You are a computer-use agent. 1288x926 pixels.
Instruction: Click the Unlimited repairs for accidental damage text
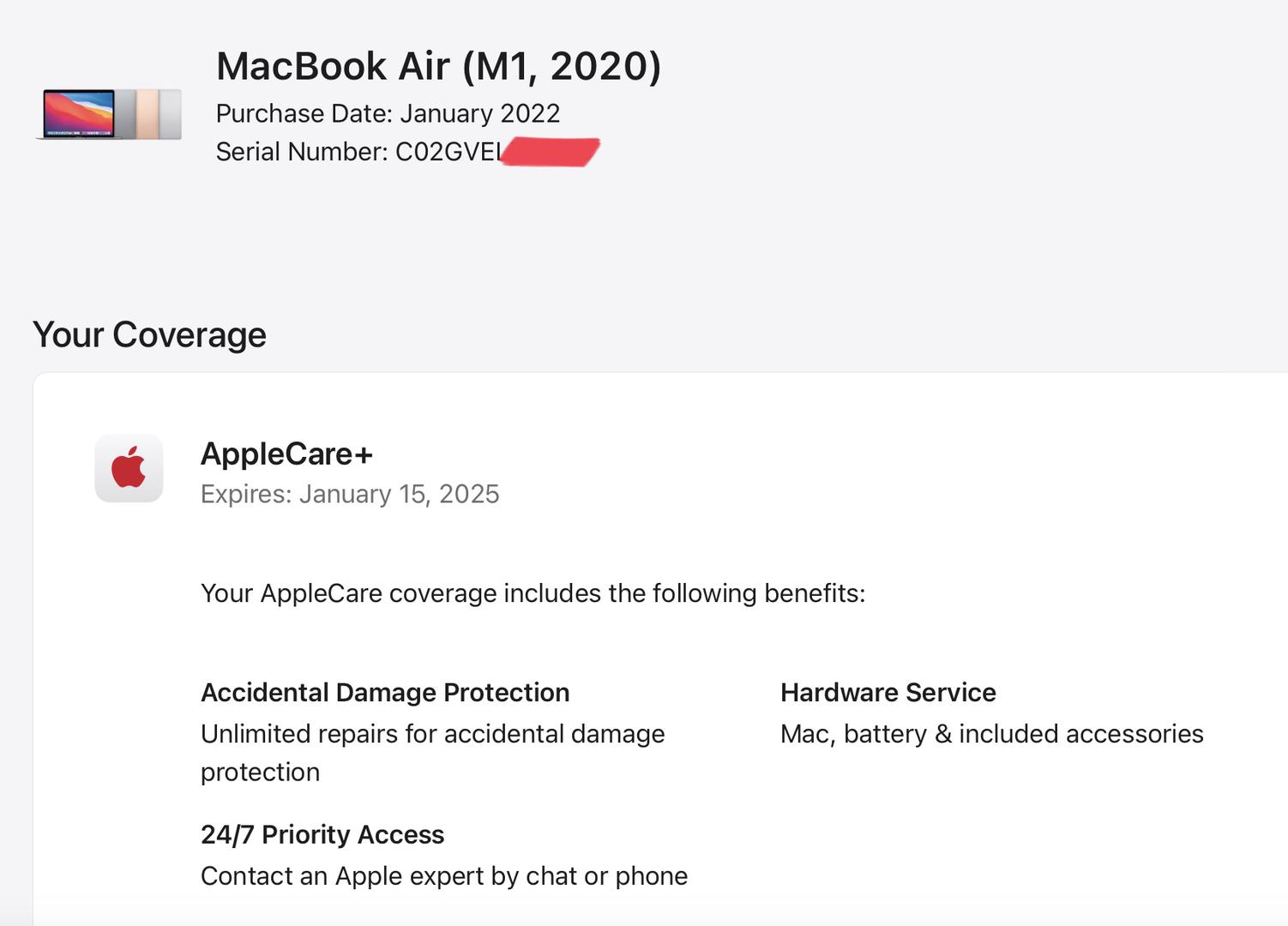coord(432,735)
